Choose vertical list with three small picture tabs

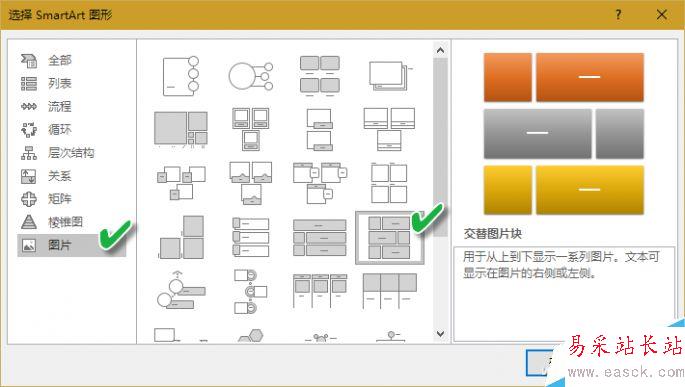pyautogui.click(x=251, y=238)
